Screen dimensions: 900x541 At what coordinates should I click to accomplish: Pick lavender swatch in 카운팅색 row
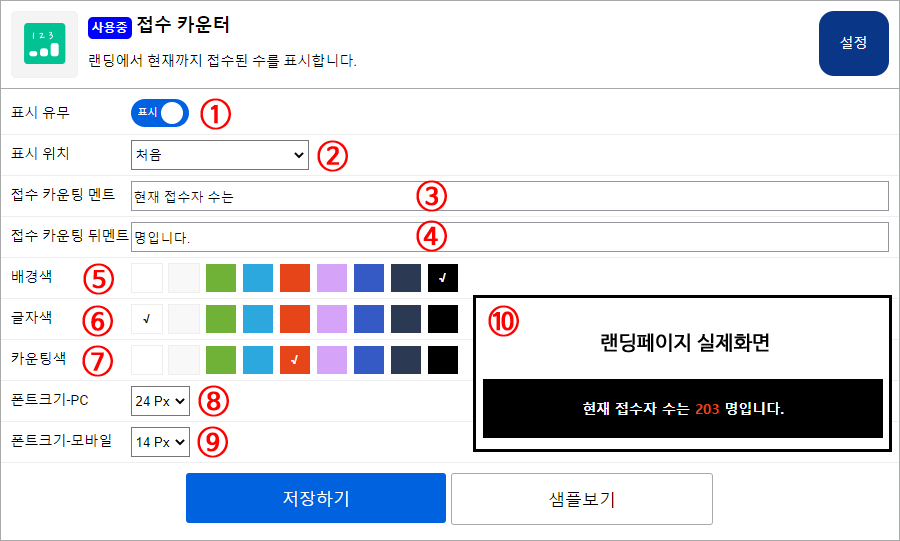[x=332, y=359]
